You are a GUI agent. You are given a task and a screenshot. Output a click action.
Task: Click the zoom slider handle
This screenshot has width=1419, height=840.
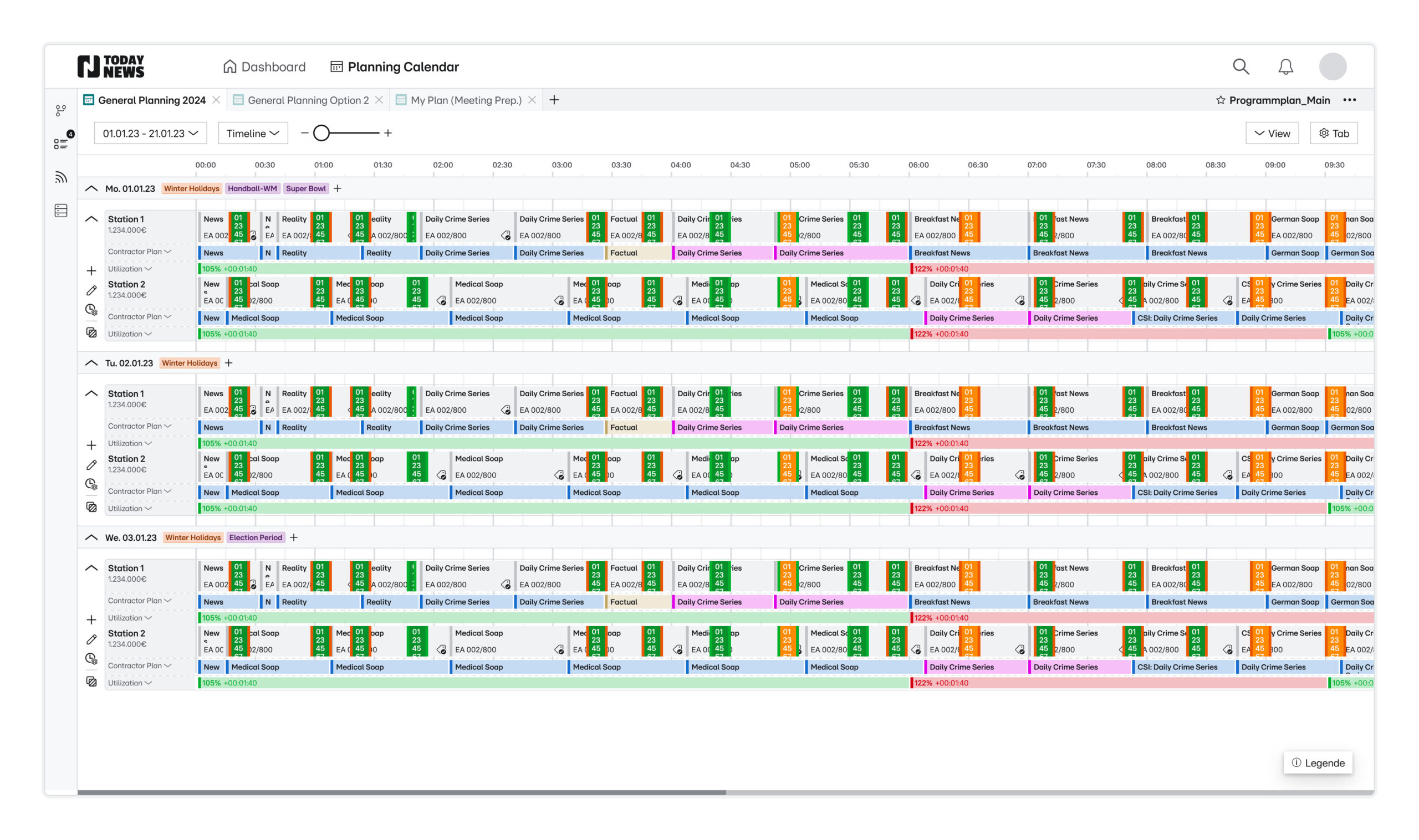(x=321, y=133)
